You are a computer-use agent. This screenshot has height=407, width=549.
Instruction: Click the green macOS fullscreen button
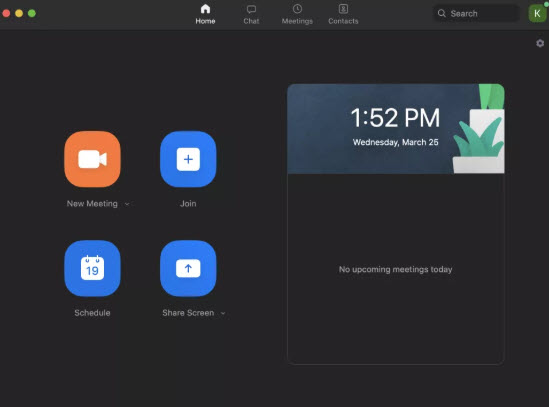(x=32, y=13)
